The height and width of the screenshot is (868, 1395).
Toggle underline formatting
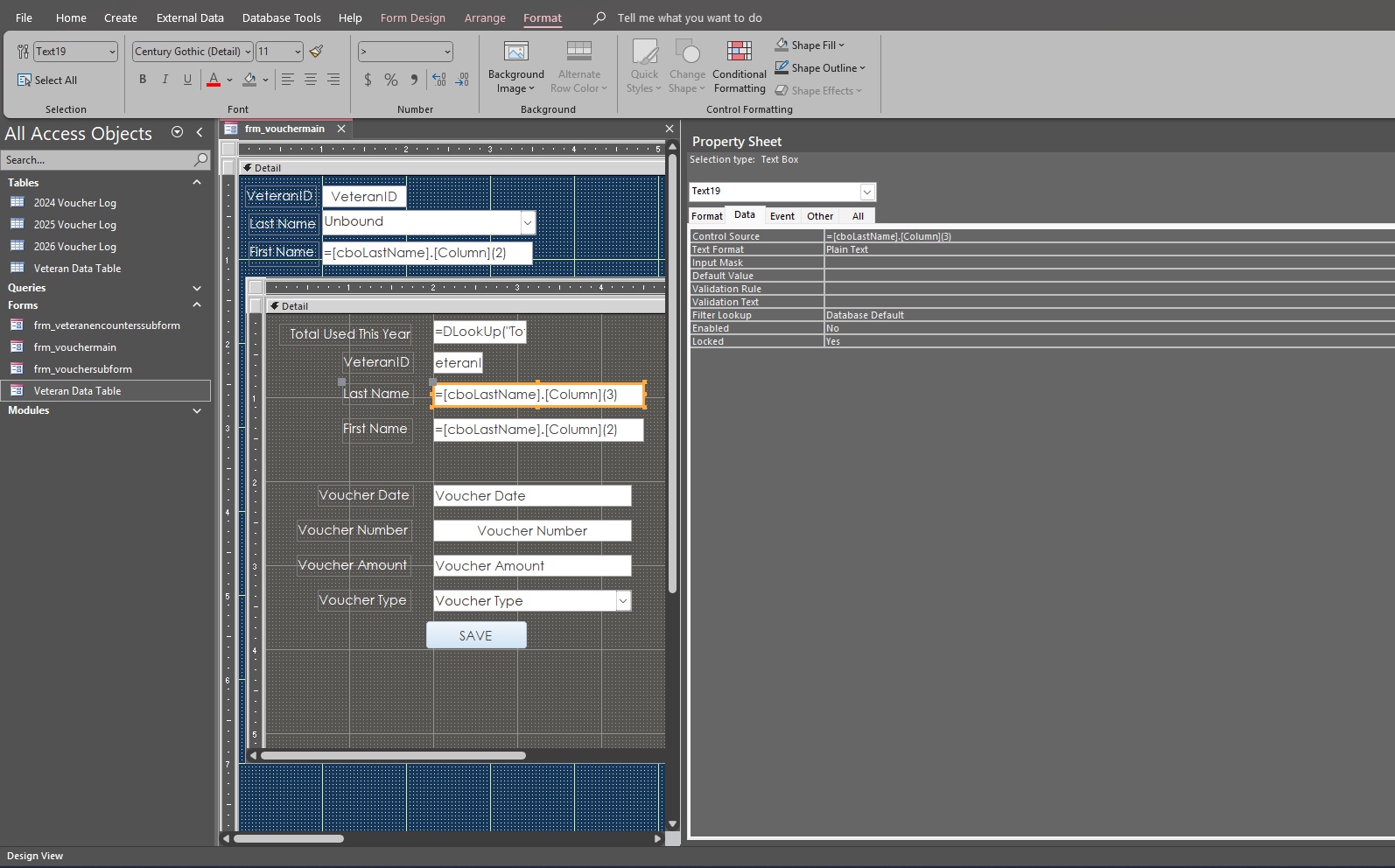(187, 80)
